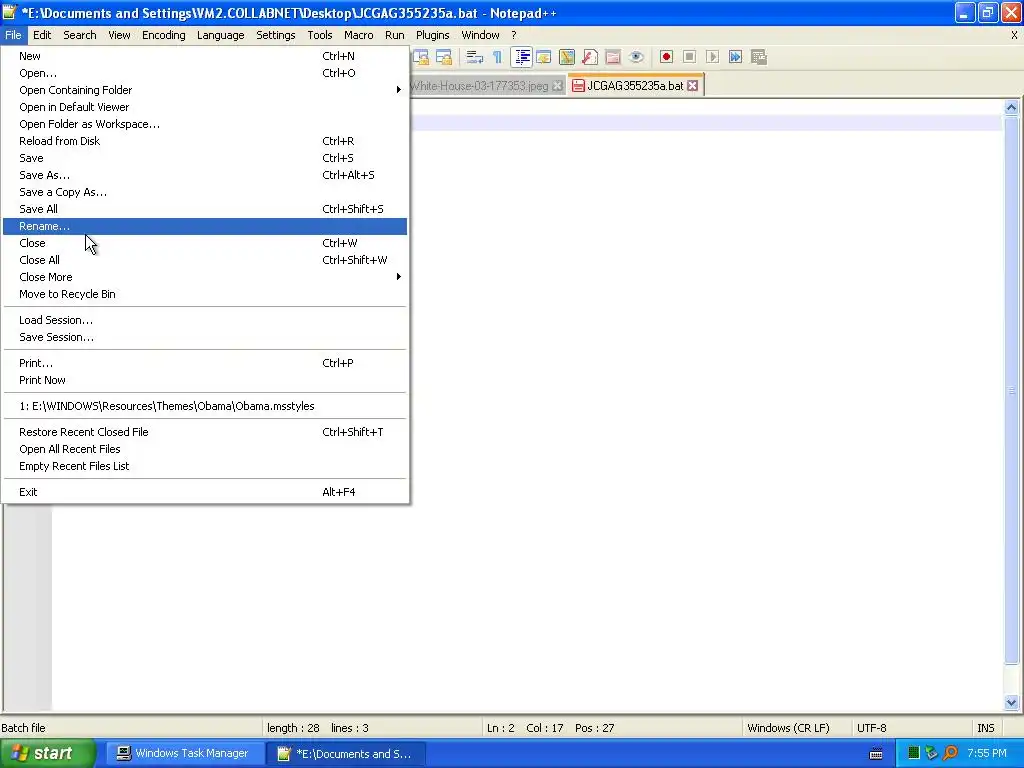Choose Restore Recent Closed File
Viewport: 1024px width, 768px height.
tap(204, 432)
